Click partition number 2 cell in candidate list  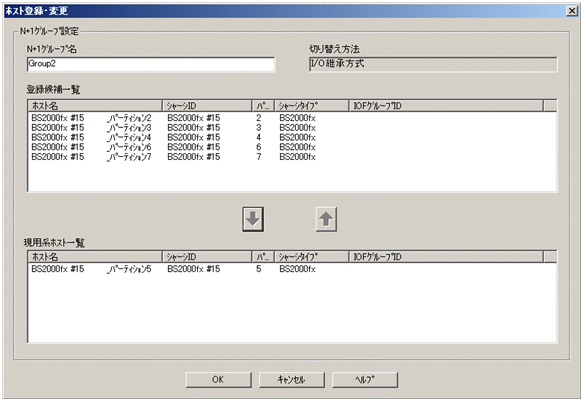pyautogui.click(x=259, y=118)
